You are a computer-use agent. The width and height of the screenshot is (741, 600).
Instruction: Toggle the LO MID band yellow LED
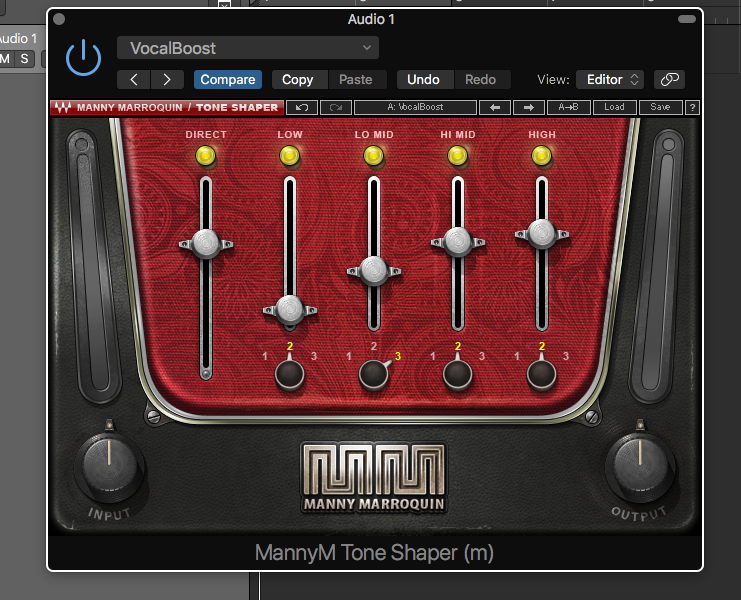(373, 155)
